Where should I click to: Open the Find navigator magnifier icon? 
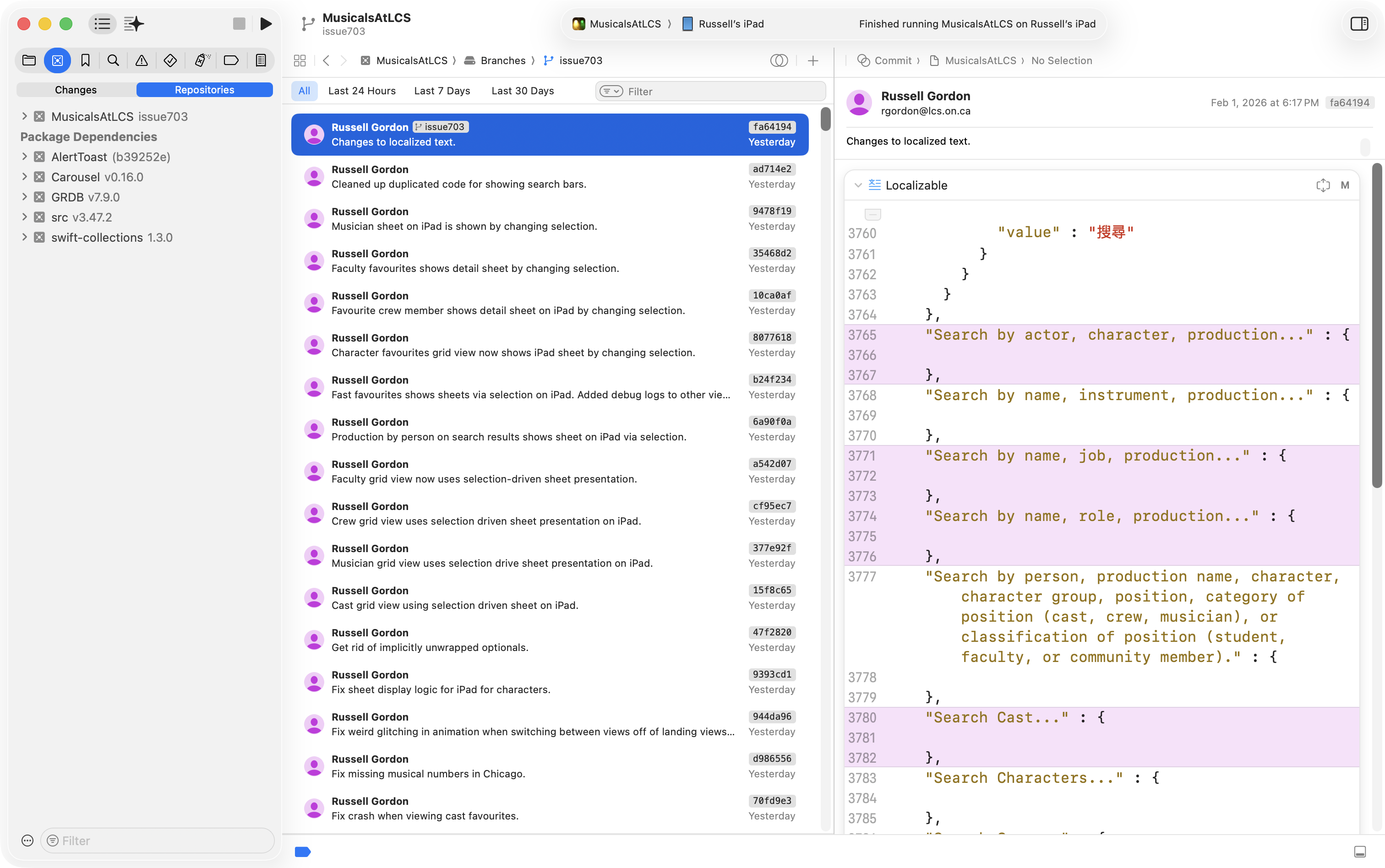click(113, 60)
